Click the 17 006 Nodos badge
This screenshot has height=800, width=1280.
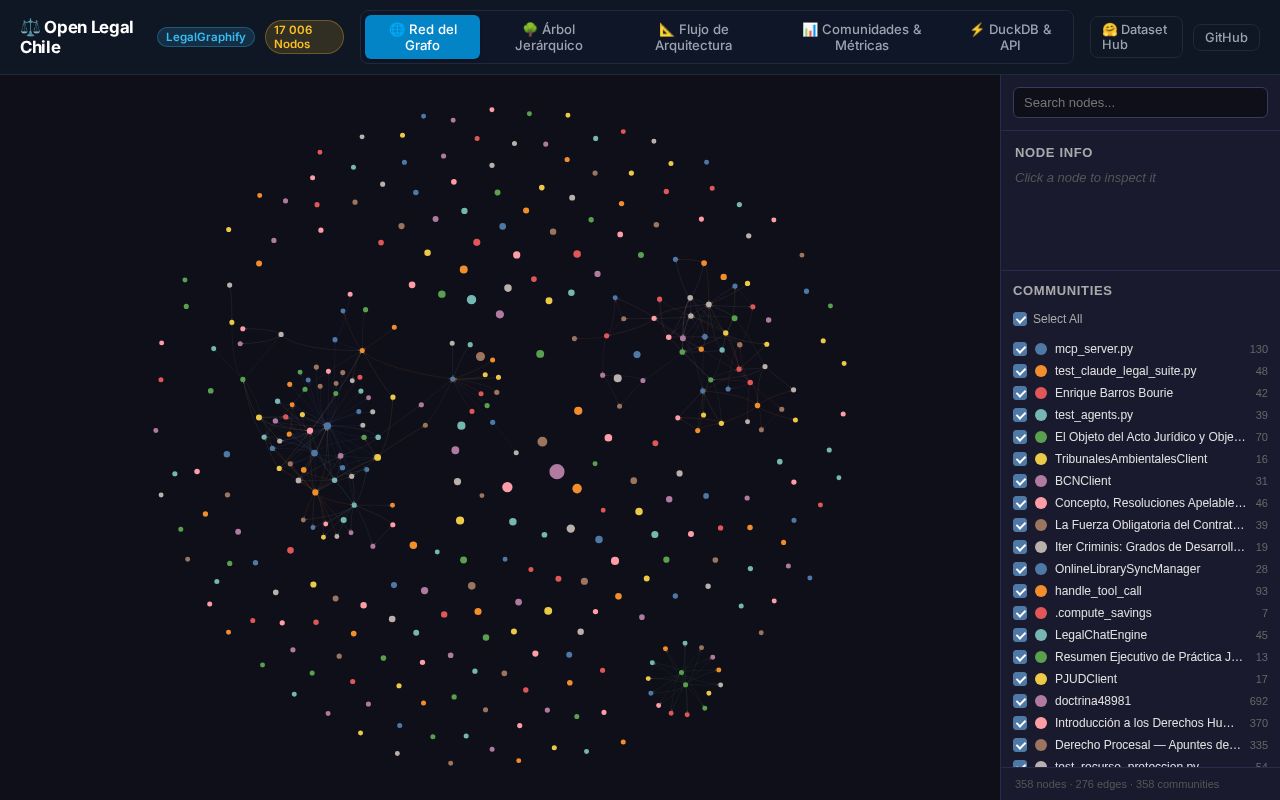pyautogui.click(x=304, y=37)
